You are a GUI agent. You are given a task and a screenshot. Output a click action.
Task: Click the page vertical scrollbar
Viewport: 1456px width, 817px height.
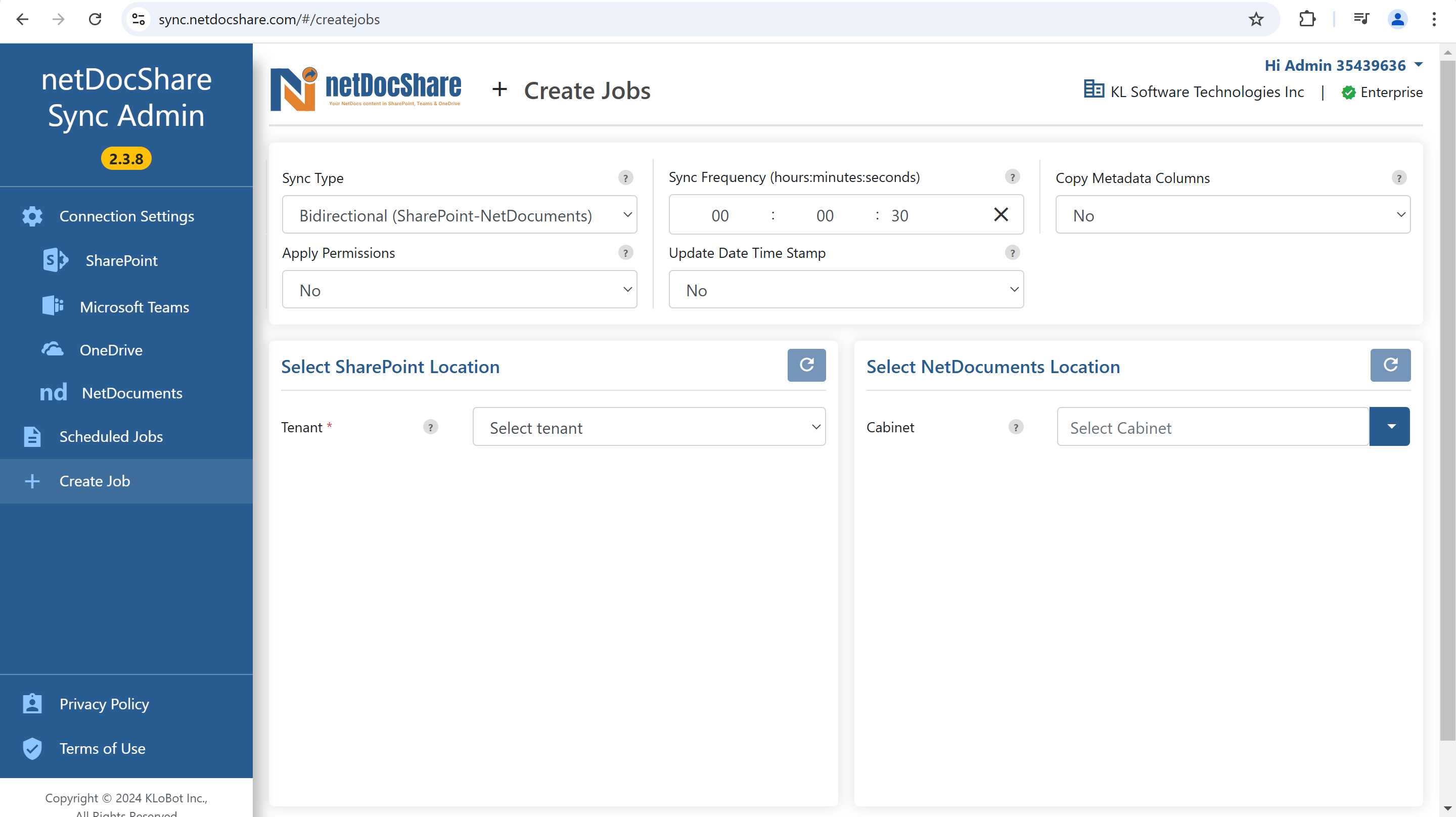click(1447, 400)
